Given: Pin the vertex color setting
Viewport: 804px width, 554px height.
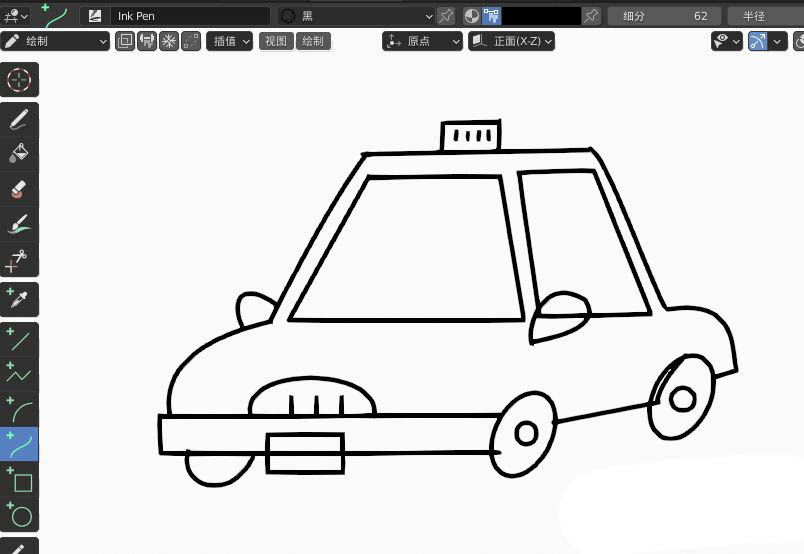Looking at the screenshot, I should 591,16.
